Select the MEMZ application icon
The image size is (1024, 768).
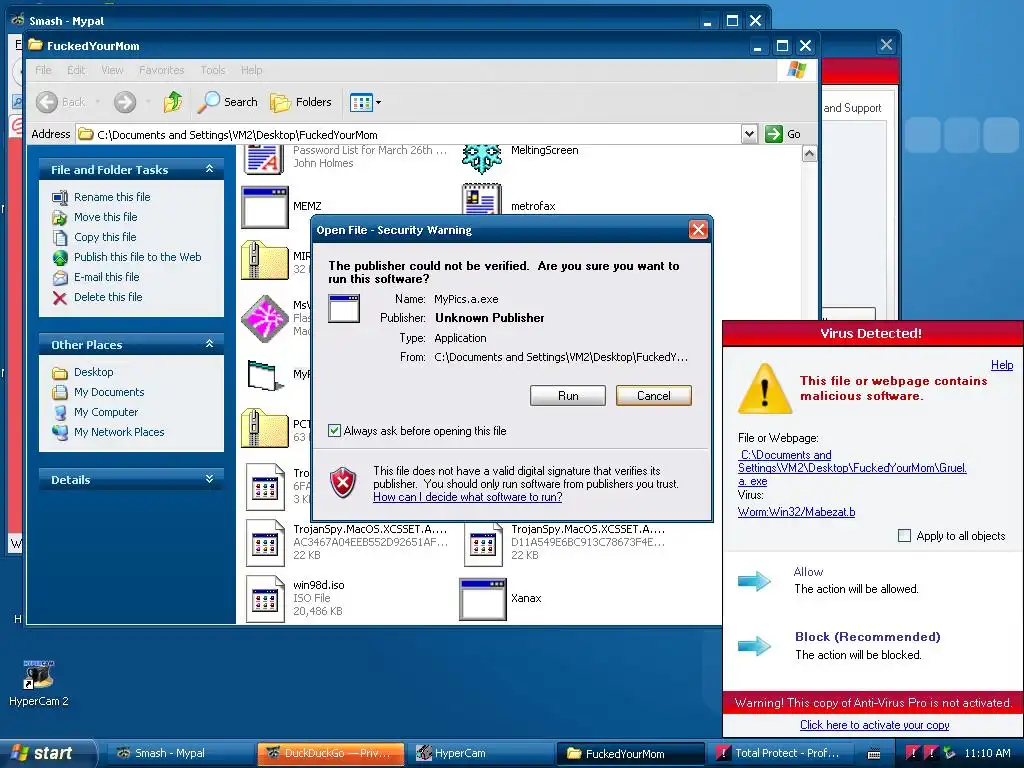click(x=264, y=207)
